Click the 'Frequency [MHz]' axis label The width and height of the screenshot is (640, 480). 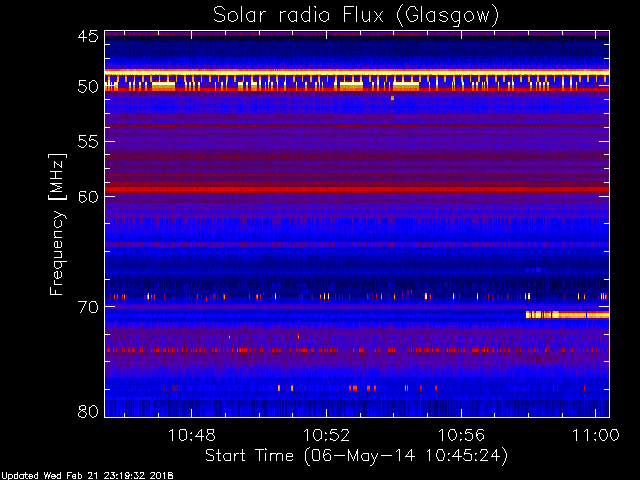coord(57,224)
